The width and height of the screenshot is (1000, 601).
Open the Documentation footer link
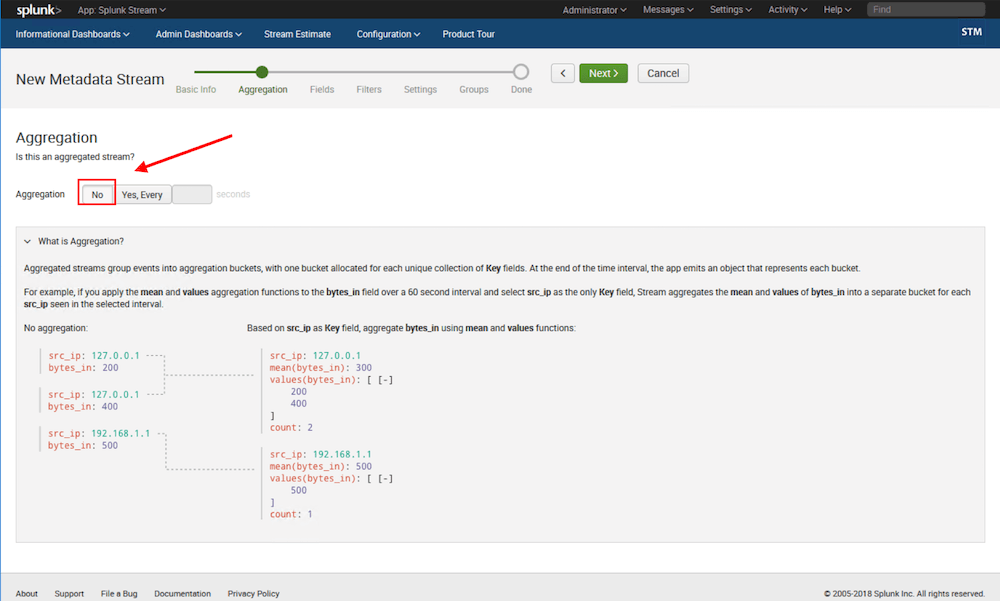pyautogui.click(x=182, y=593)
